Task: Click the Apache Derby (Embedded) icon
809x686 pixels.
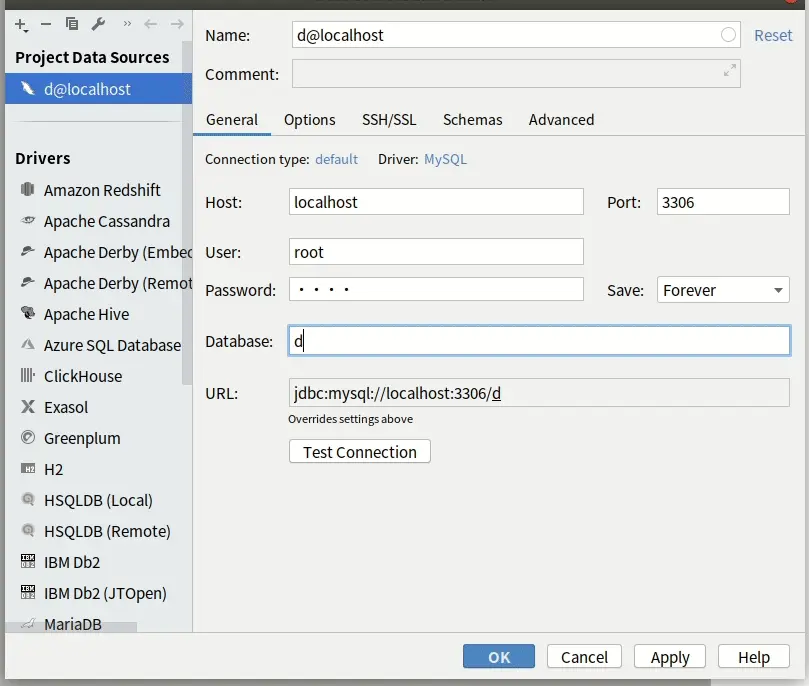Action: [x=28, y=251]
